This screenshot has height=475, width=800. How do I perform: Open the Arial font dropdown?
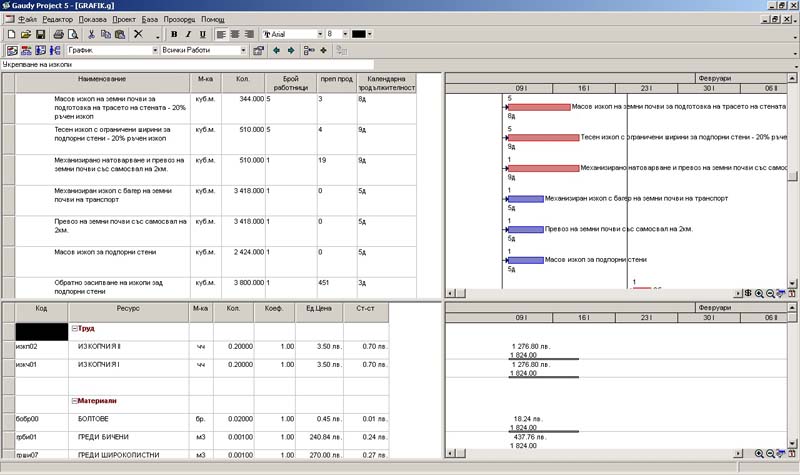click(320, 34)
